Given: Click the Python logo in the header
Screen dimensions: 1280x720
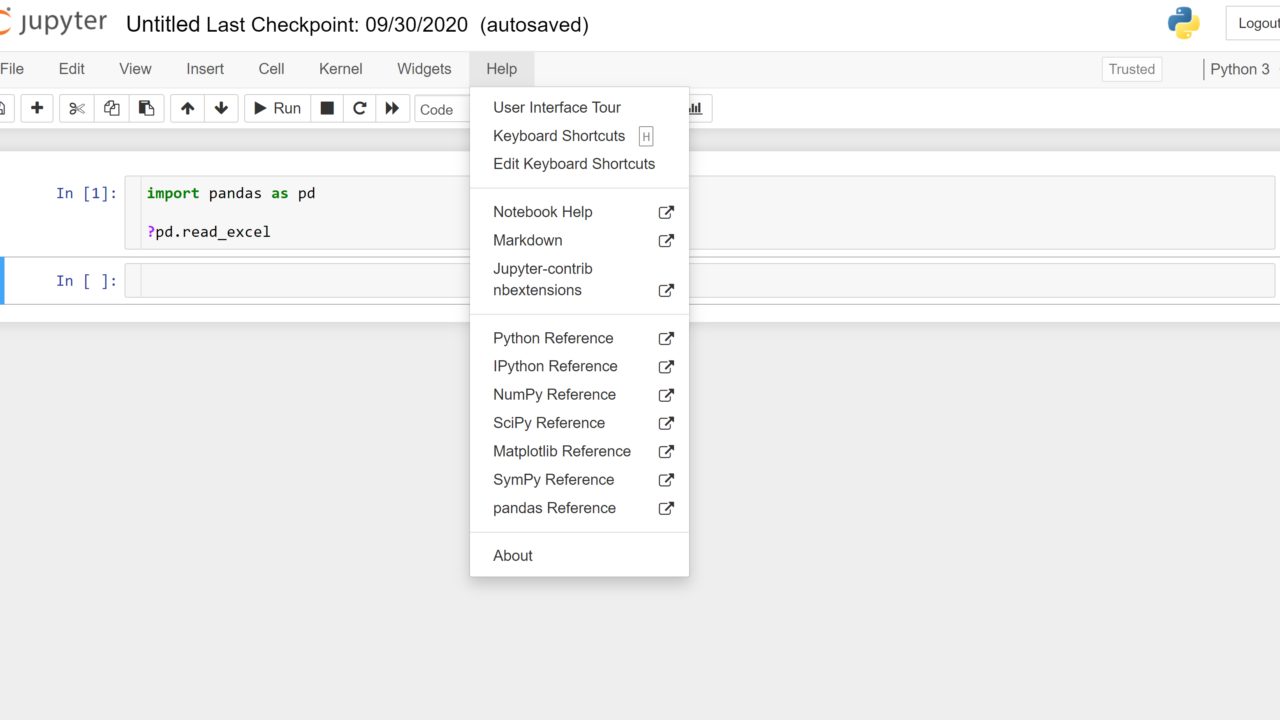Looking at the screenshot, I should [1183, 23].
